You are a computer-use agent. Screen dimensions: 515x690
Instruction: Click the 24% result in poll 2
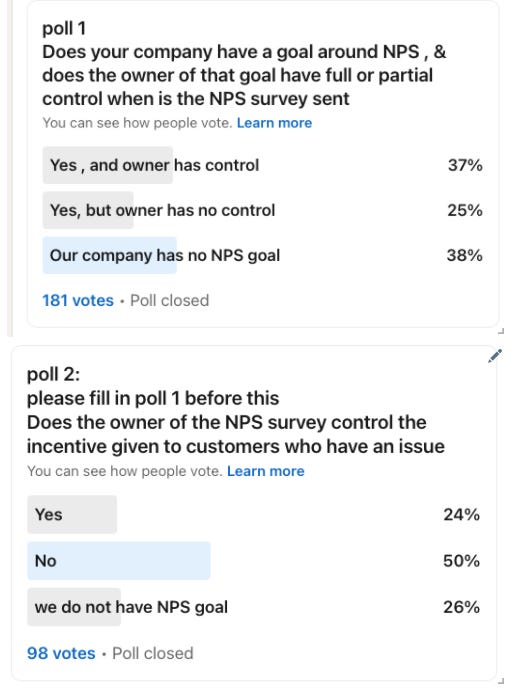[x=462, y=514]
